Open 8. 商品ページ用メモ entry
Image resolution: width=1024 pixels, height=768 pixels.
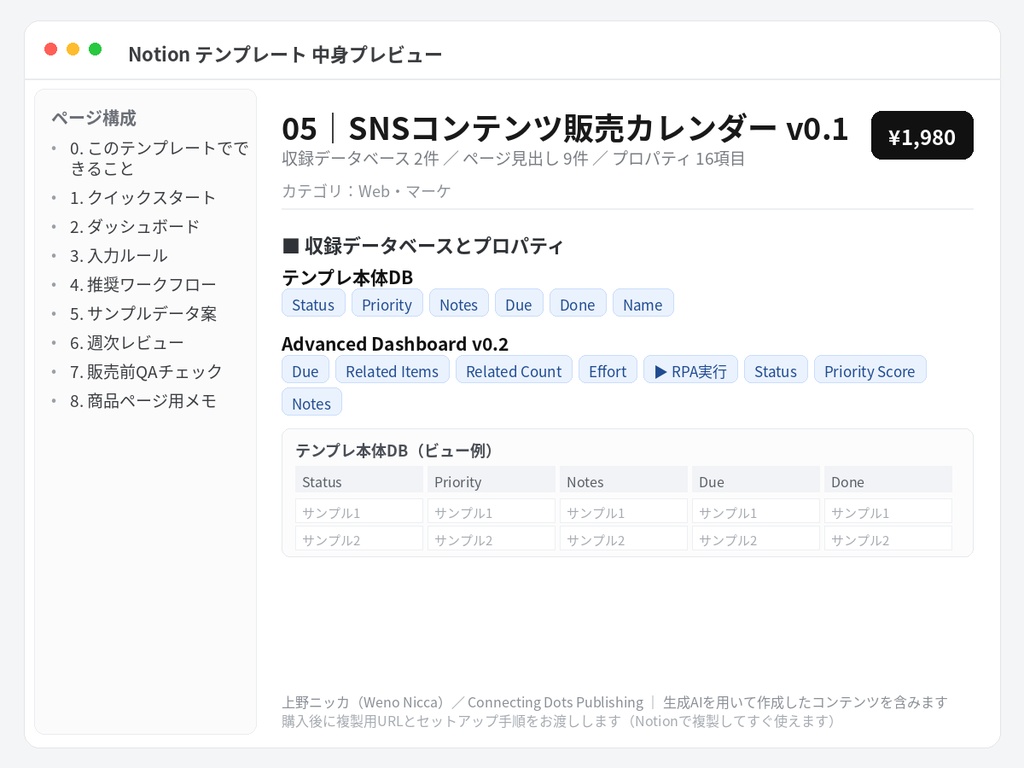coord(142,401)
